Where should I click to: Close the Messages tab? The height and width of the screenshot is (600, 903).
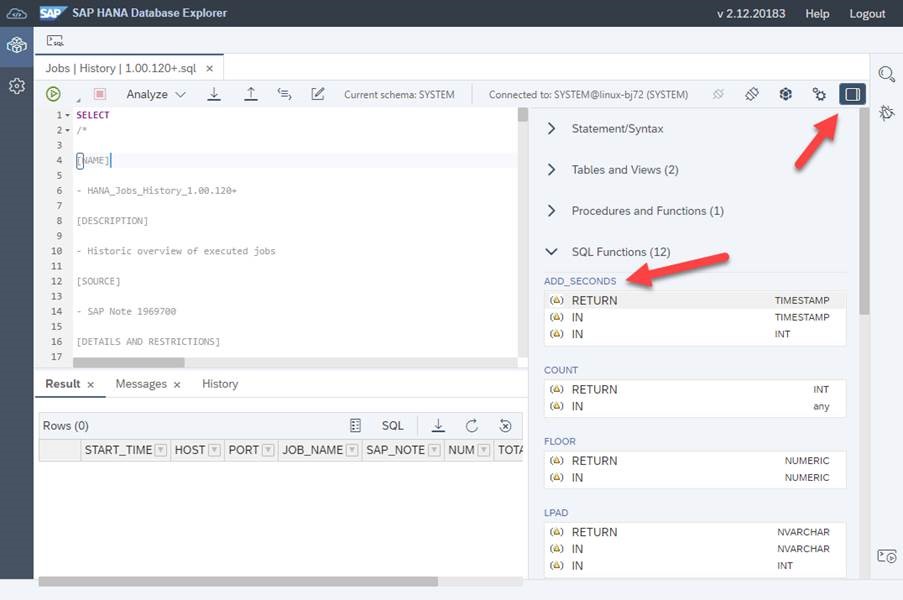click(x=177, y=385)
